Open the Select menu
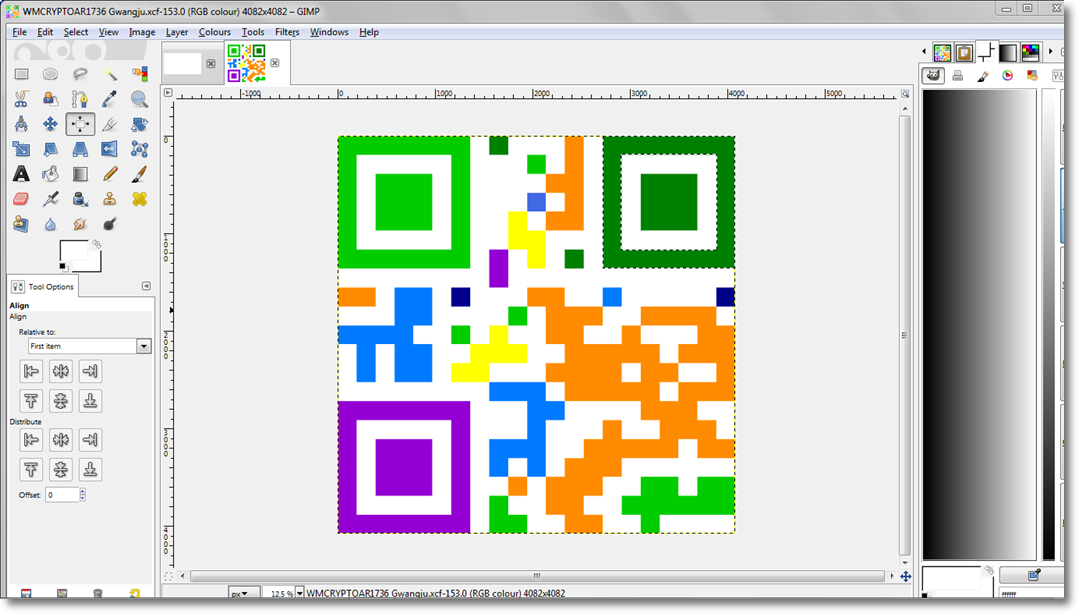This screenshot has height=615, width=1080. 76,32
